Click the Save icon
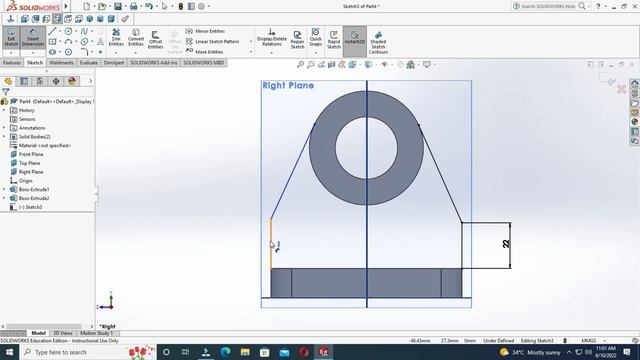This screenshot has height=360, width=640. pos(118,7)
